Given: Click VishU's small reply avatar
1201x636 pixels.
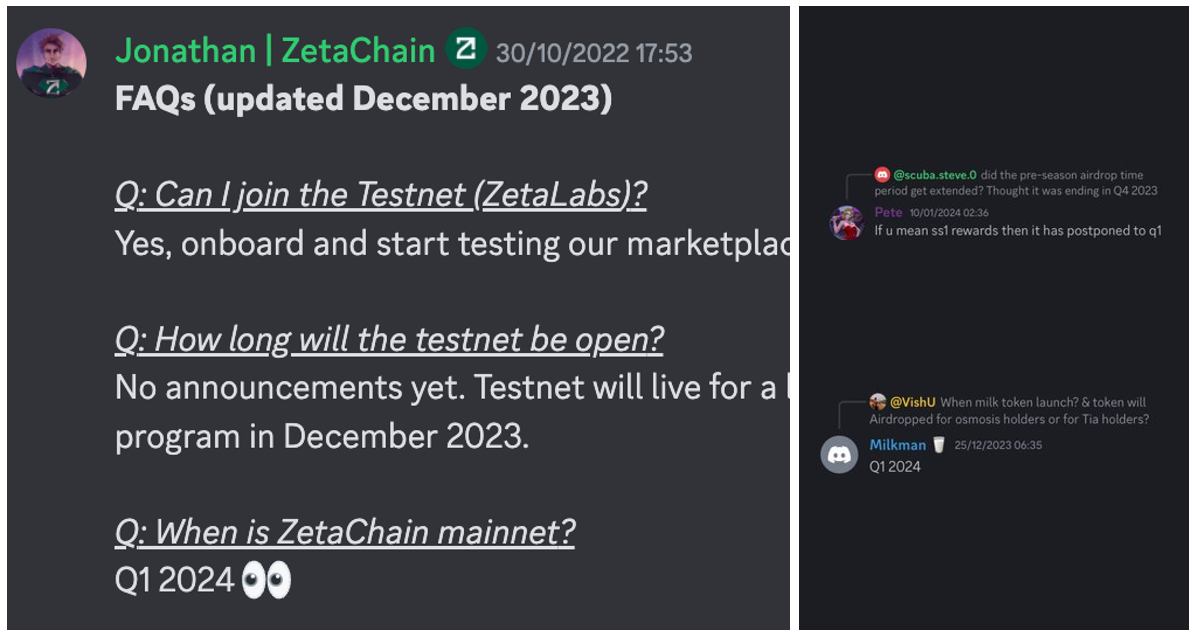Looking at the screenshot, I should [877, 402].
